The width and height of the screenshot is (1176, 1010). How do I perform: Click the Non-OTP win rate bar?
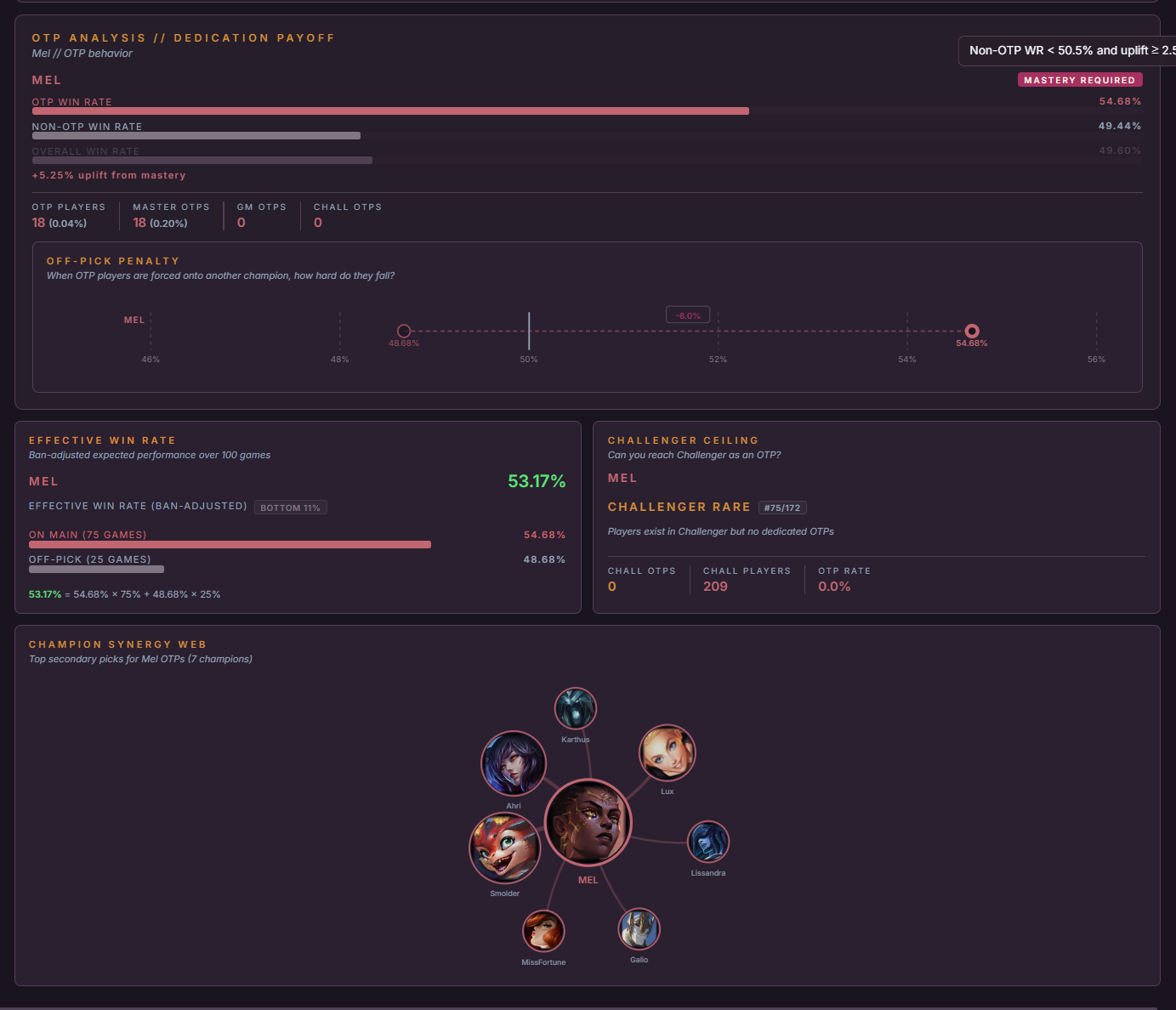tap(196, 135)
